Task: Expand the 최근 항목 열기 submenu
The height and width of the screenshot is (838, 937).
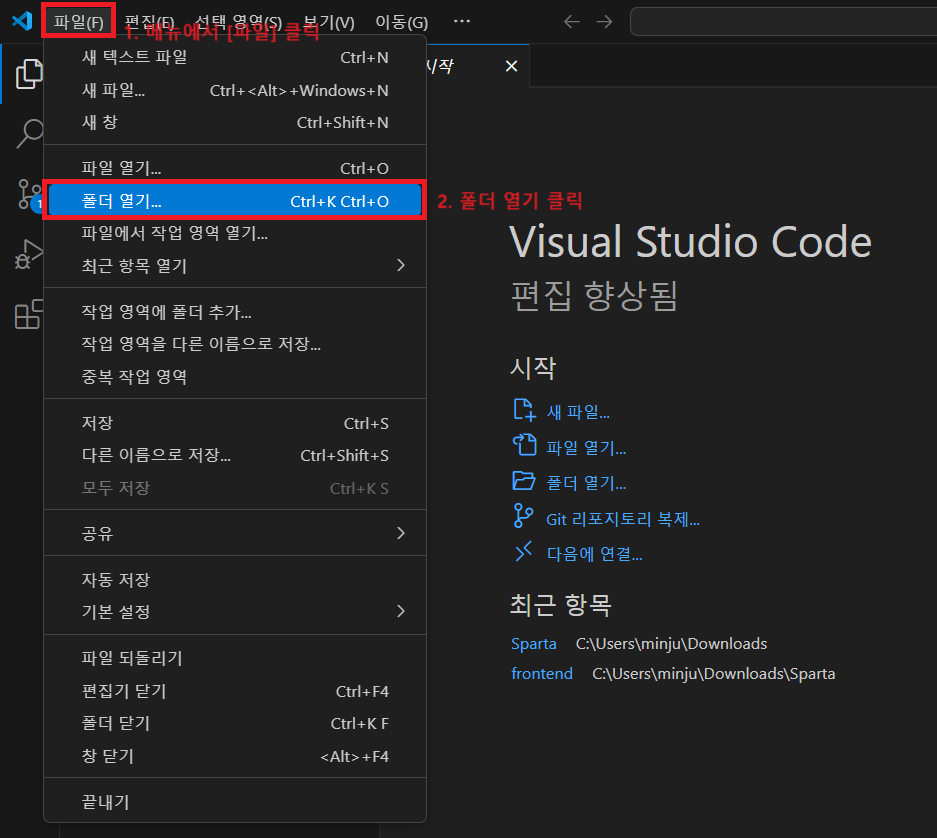Action: click(235, 265)
